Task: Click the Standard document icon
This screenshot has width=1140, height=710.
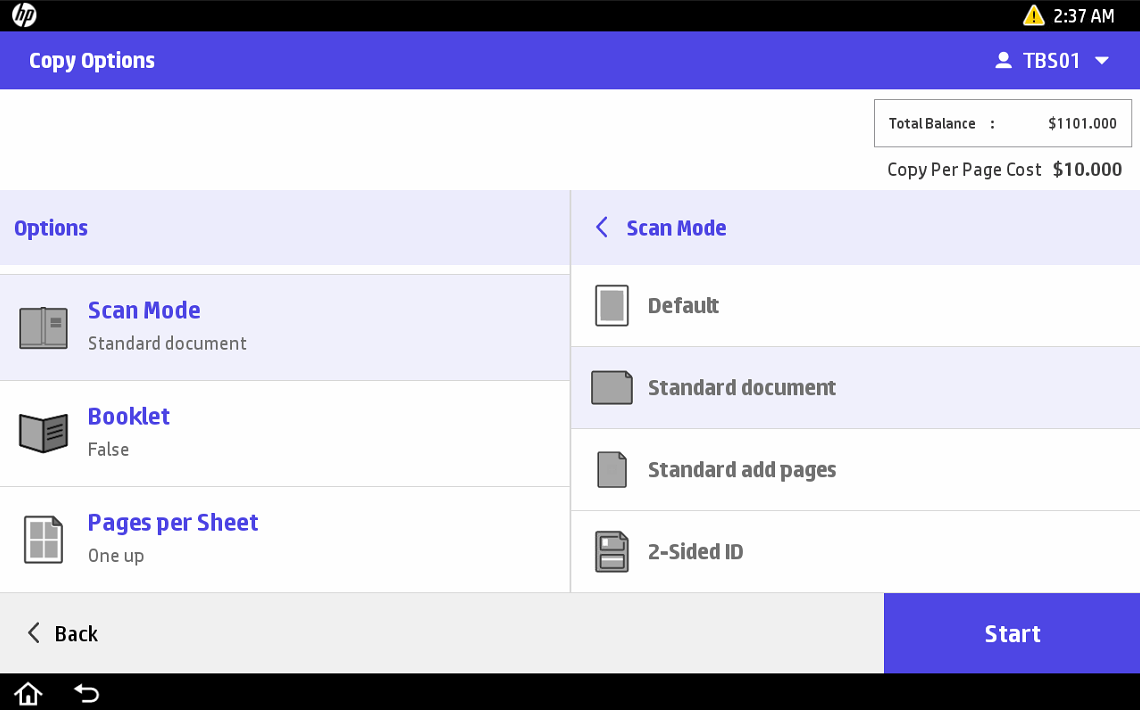Action: click(x=612, y=388)
